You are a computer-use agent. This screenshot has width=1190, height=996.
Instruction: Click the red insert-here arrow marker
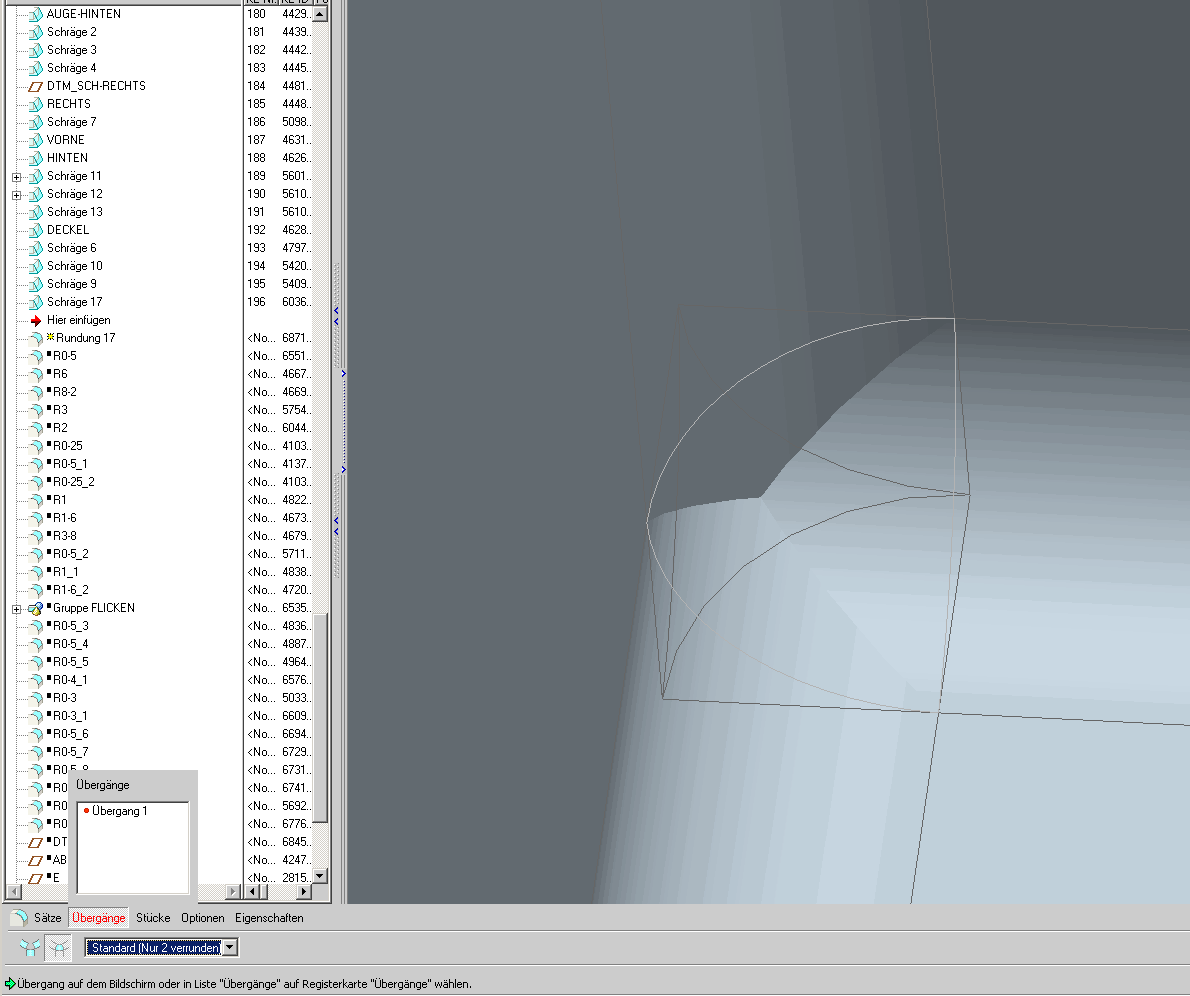36,320
